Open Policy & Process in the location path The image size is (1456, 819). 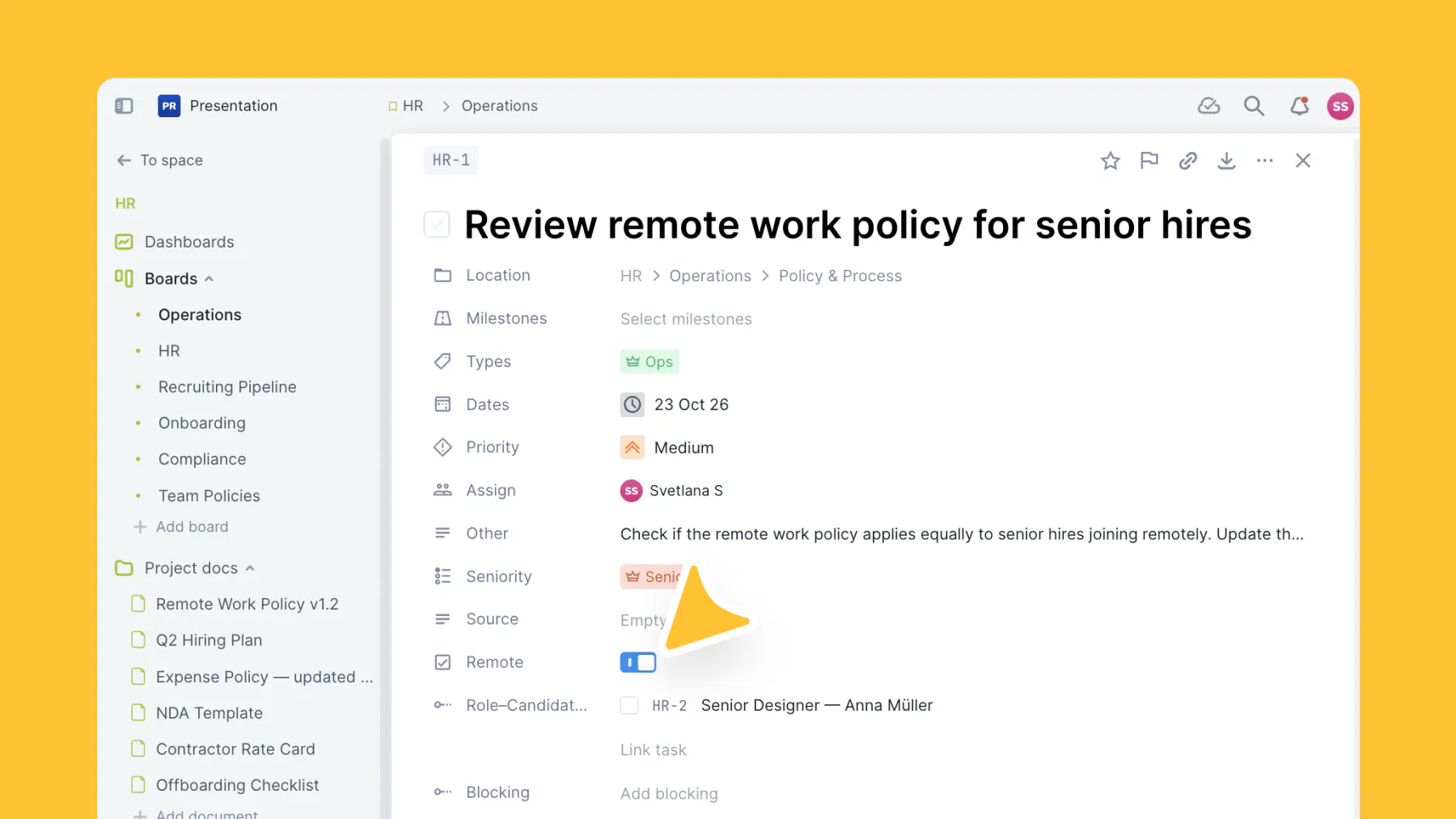[840, 276]
